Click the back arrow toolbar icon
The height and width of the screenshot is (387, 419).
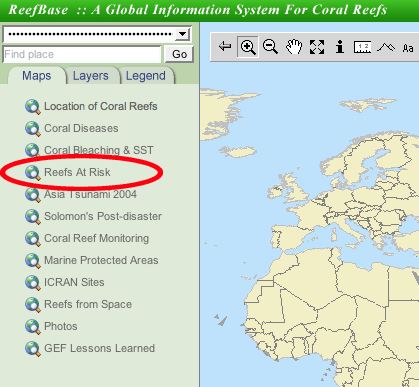225,46
